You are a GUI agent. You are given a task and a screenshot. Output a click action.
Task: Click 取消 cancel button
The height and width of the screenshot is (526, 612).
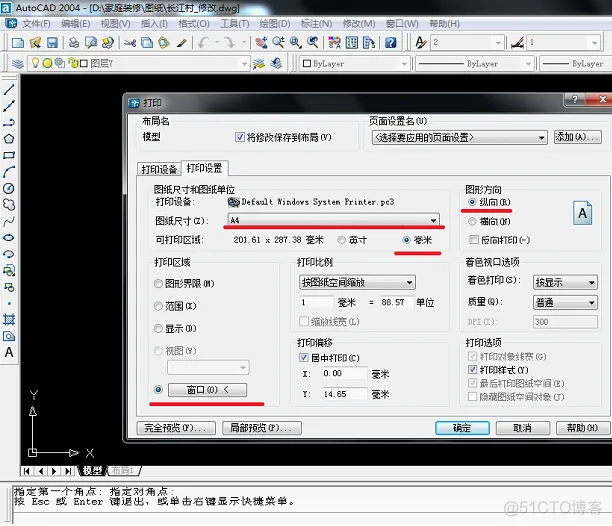point(523,428)
